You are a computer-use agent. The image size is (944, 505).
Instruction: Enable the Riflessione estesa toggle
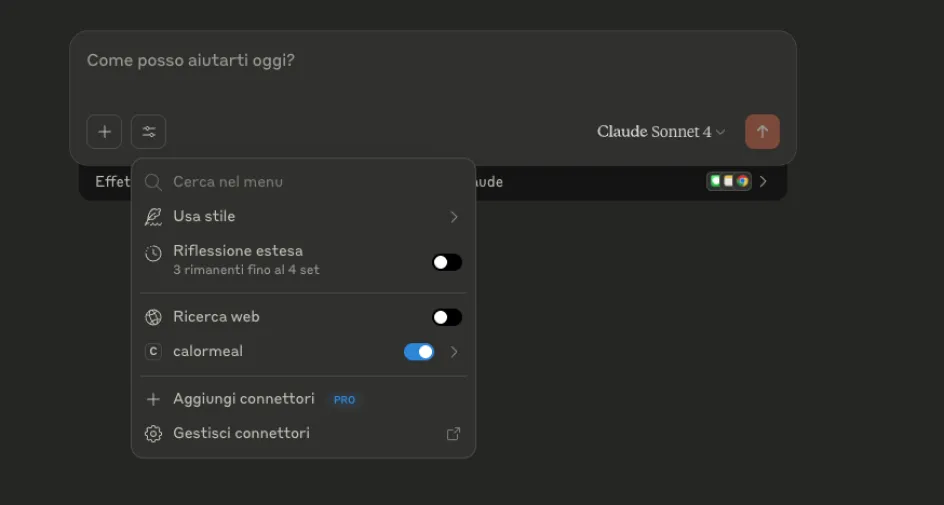pyautogui.click(x=446, y=262)
